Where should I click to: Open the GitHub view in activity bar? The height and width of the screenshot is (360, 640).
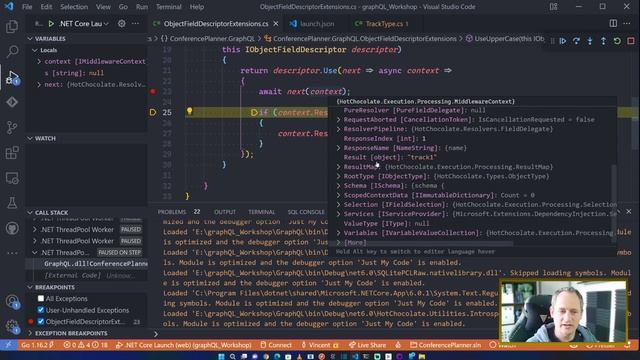coord(12,228)
